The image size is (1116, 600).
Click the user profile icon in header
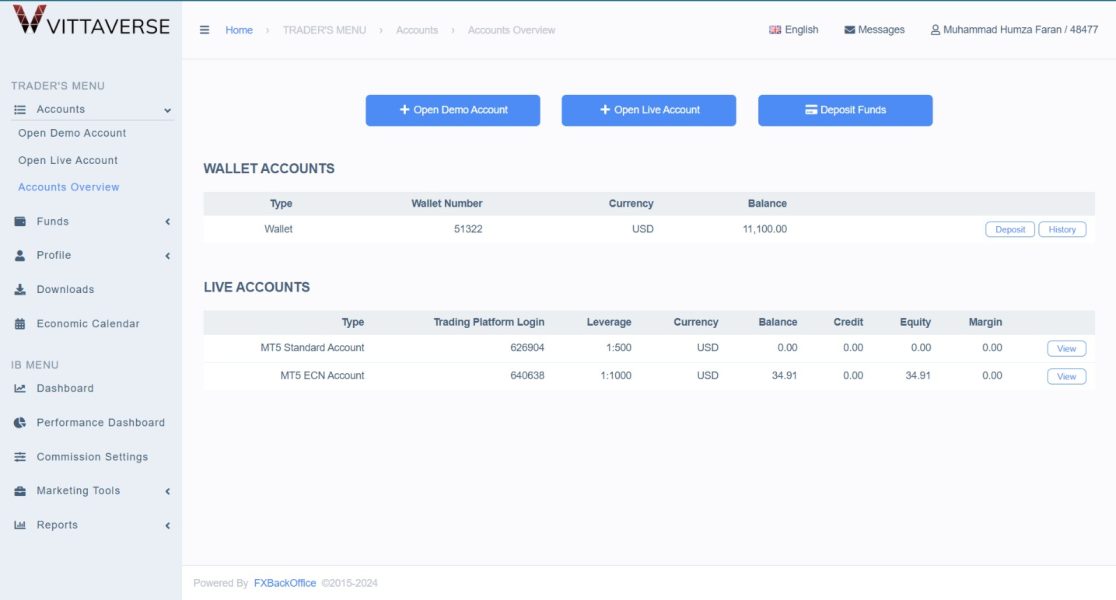click(935, 30)
